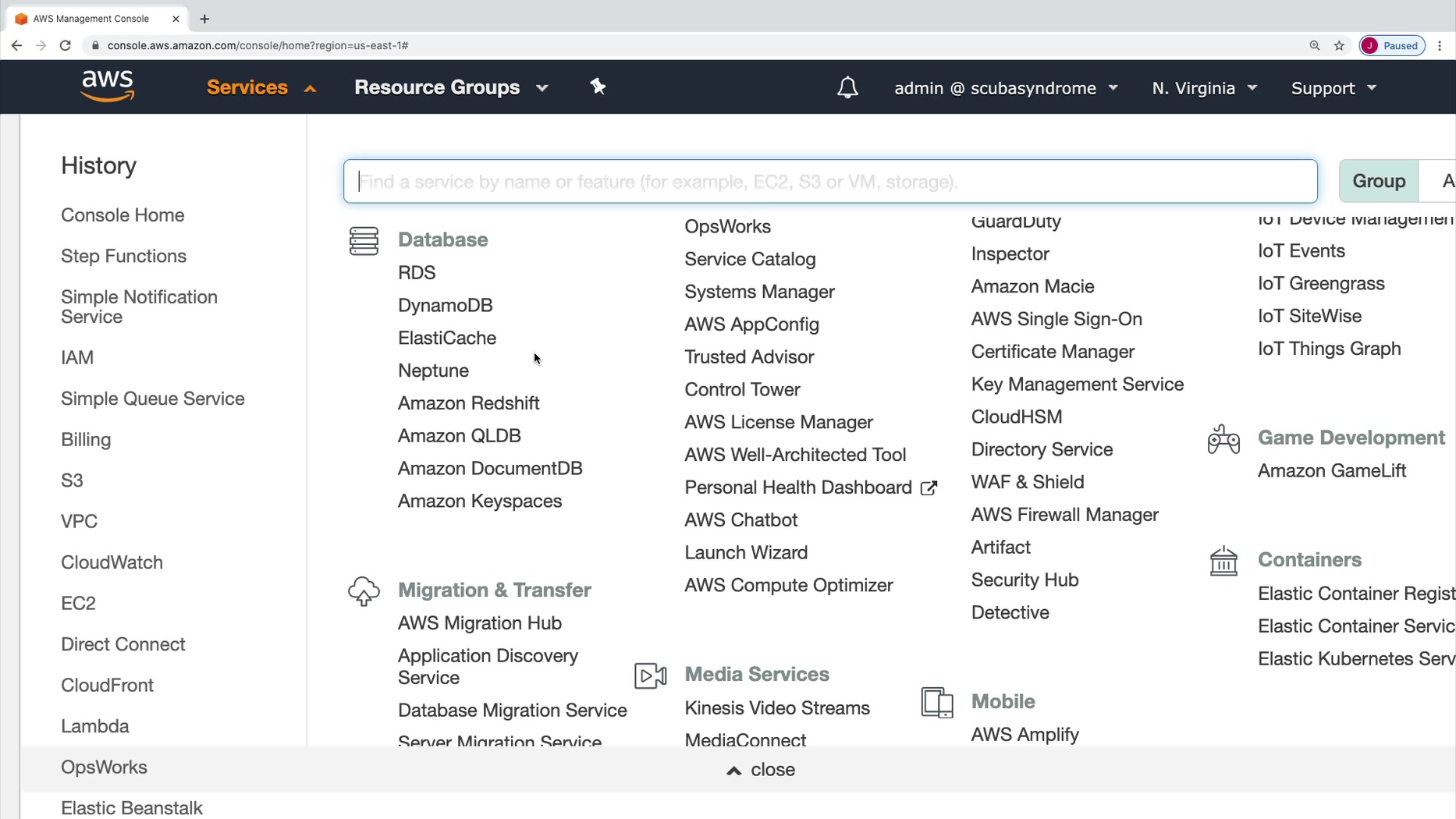
Task: Expand the Resource Groups dropdown
Action: (x=451, y=87)
